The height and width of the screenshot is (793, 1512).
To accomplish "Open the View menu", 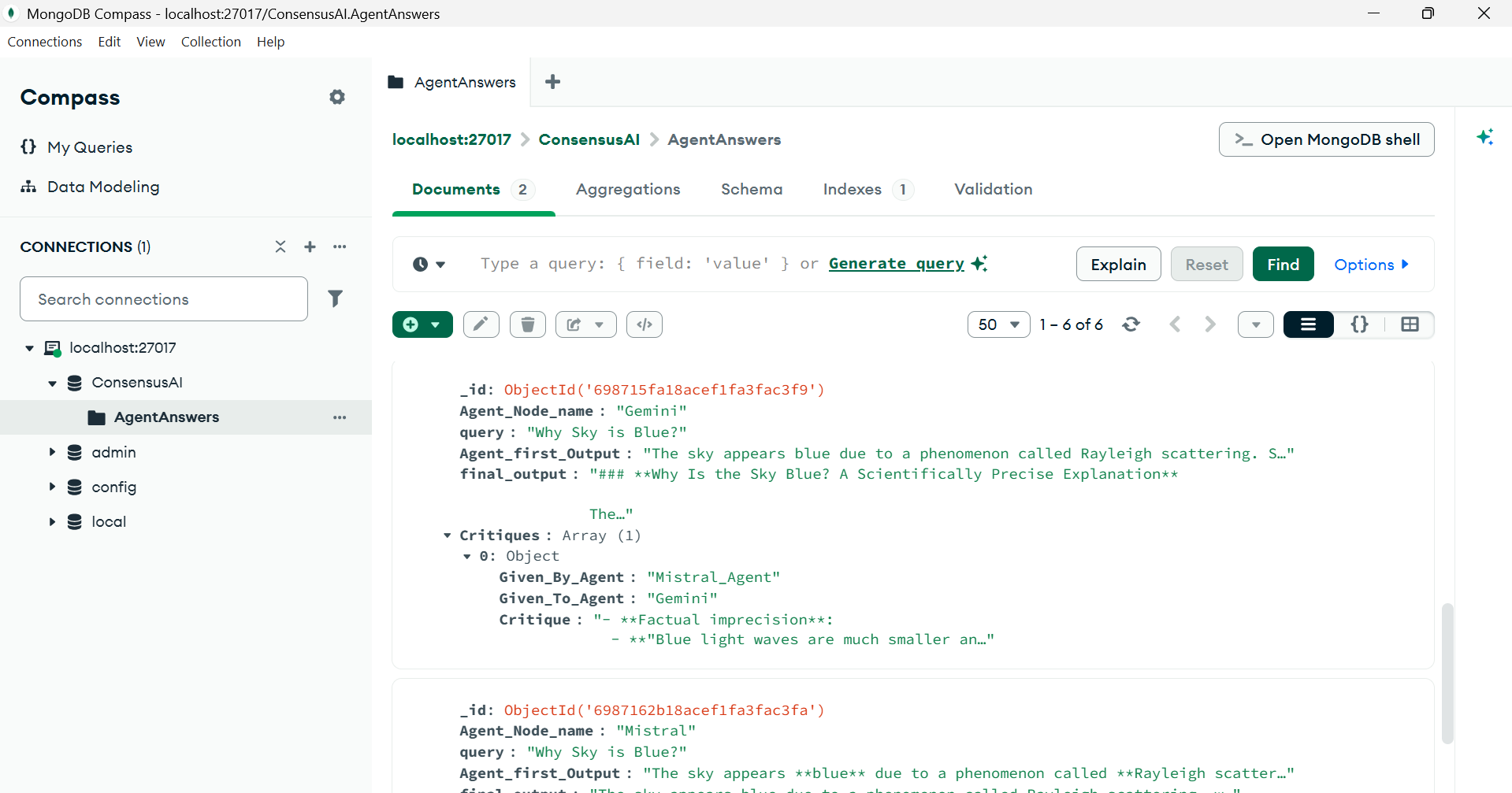I will coord(150,42).
